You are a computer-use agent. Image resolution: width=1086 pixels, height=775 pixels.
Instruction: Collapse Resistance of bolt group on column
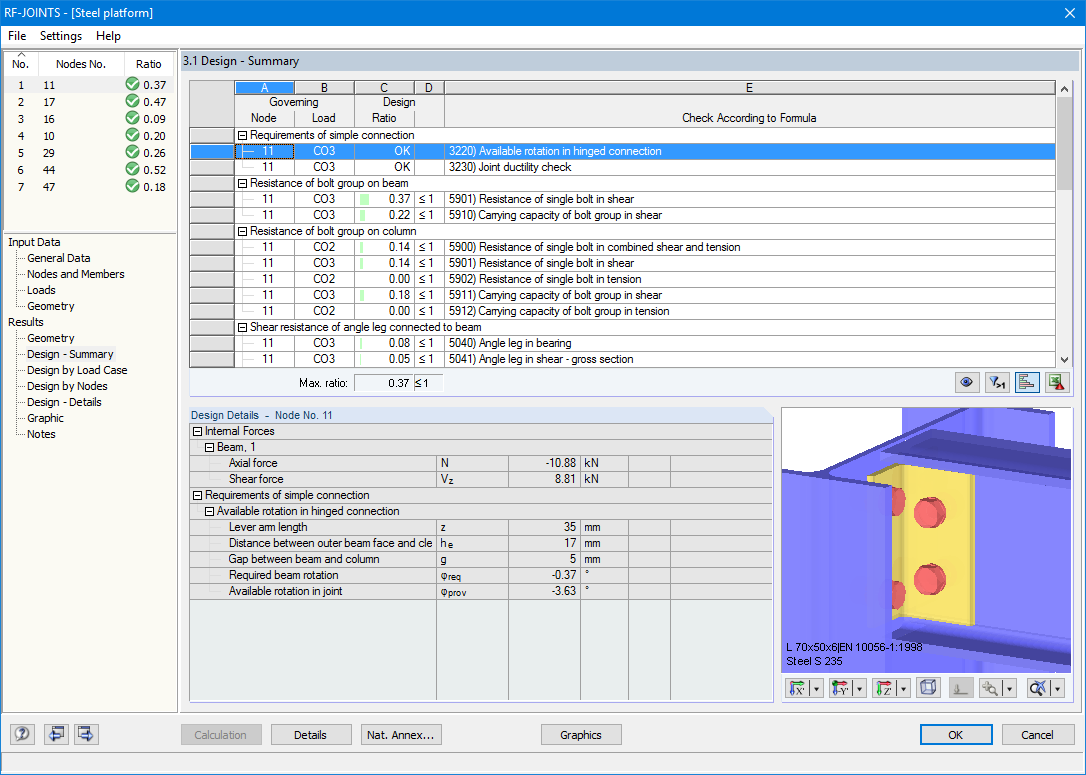241,231
